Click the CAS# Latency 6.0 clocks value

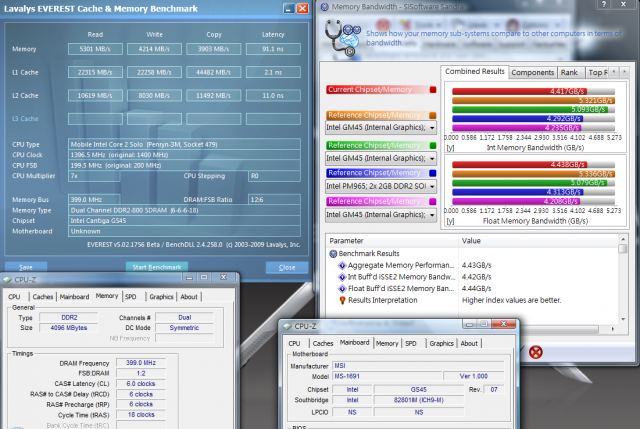click(x=141, y=384)
